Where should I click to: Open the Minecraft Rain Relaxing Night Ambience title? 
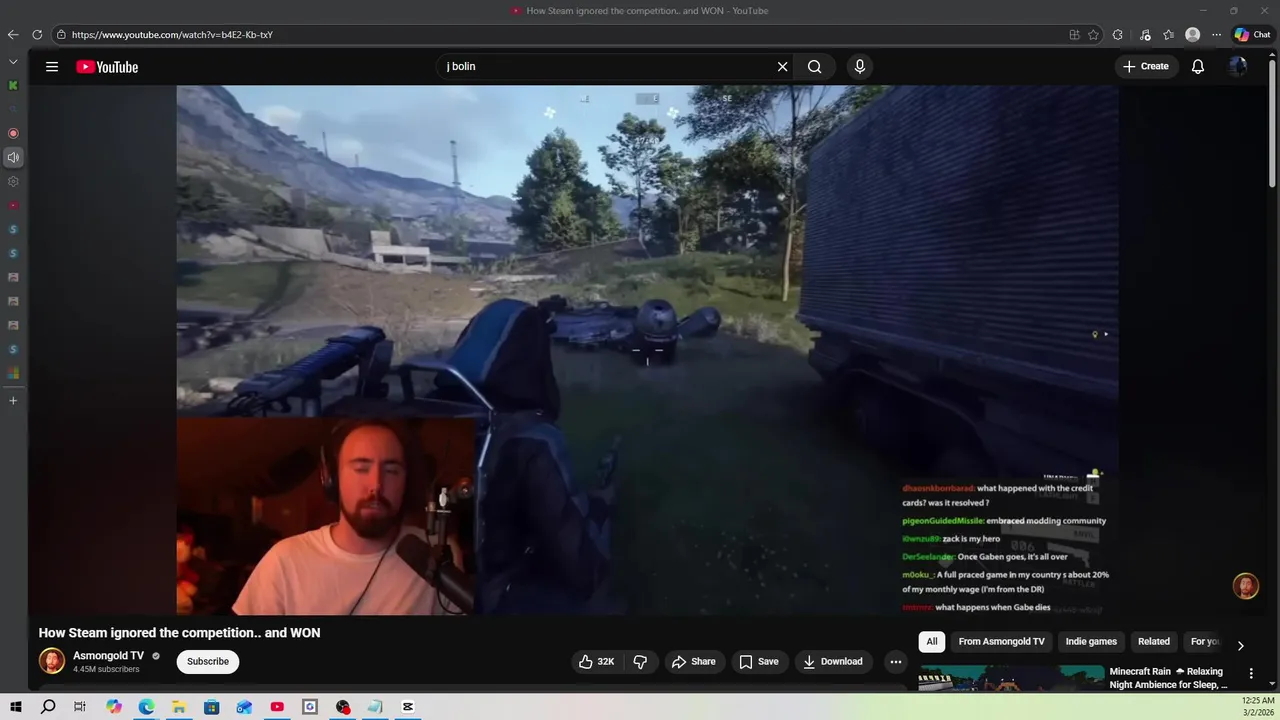[x=1168, y=678]
